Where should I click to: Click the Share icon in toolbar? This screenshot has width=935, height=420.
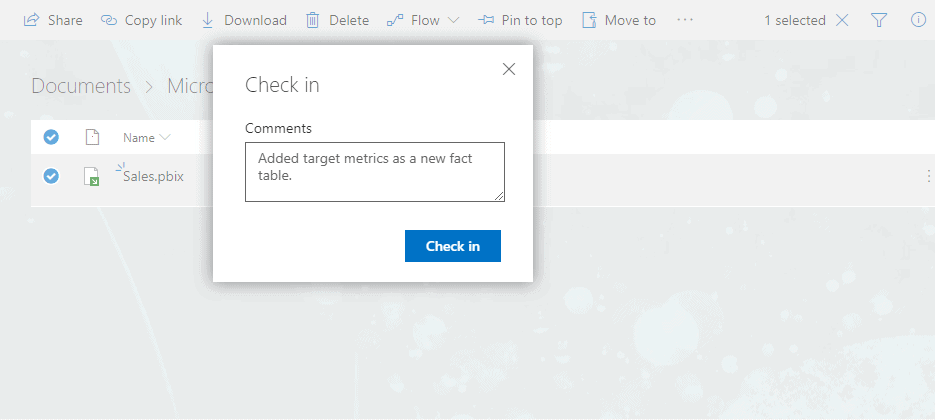[31, 20]
